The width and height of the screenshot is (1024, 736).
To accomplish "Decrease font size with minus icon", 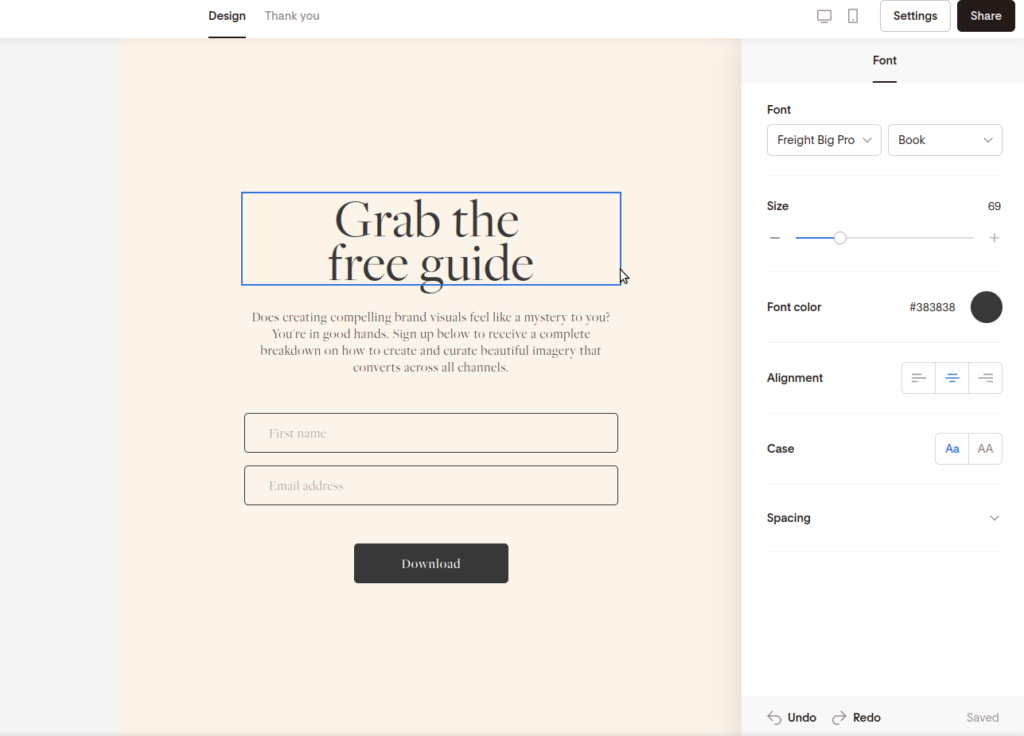I will pyautogui.click(x=775, y=238).
